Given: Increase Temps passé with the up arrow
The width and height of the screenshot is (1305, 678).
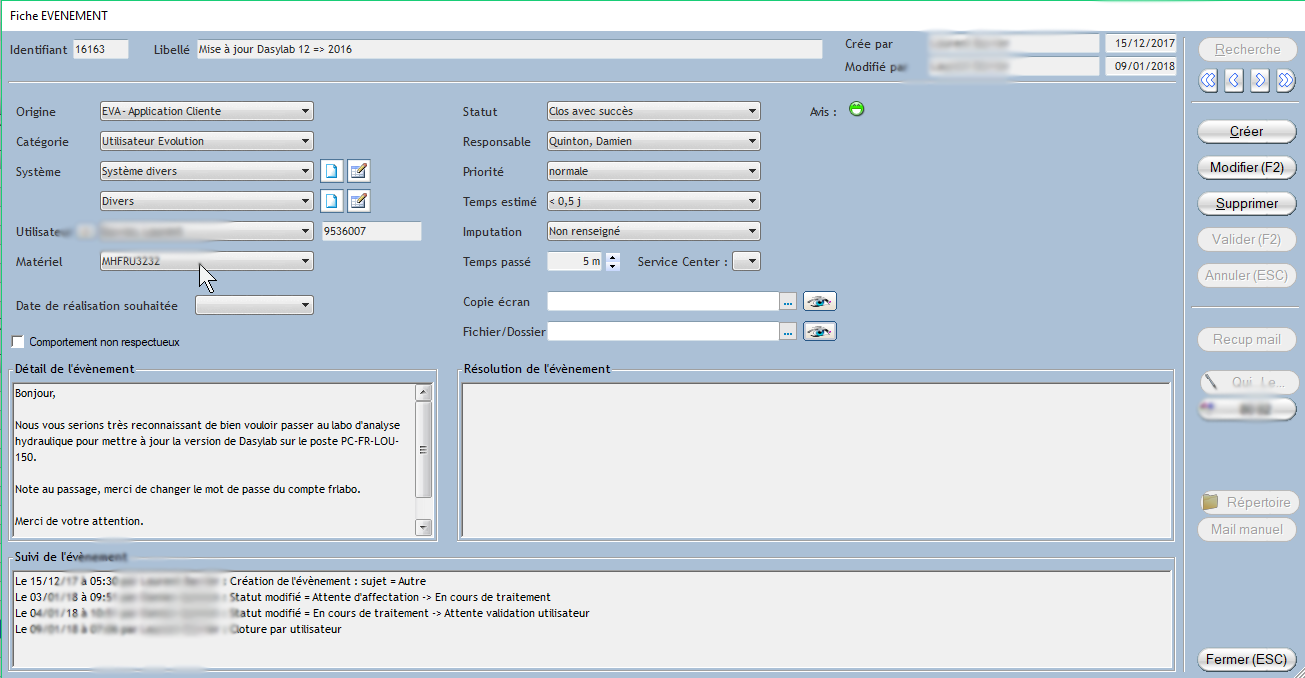Looking at the screenshot, I should [x=613, y=257].
